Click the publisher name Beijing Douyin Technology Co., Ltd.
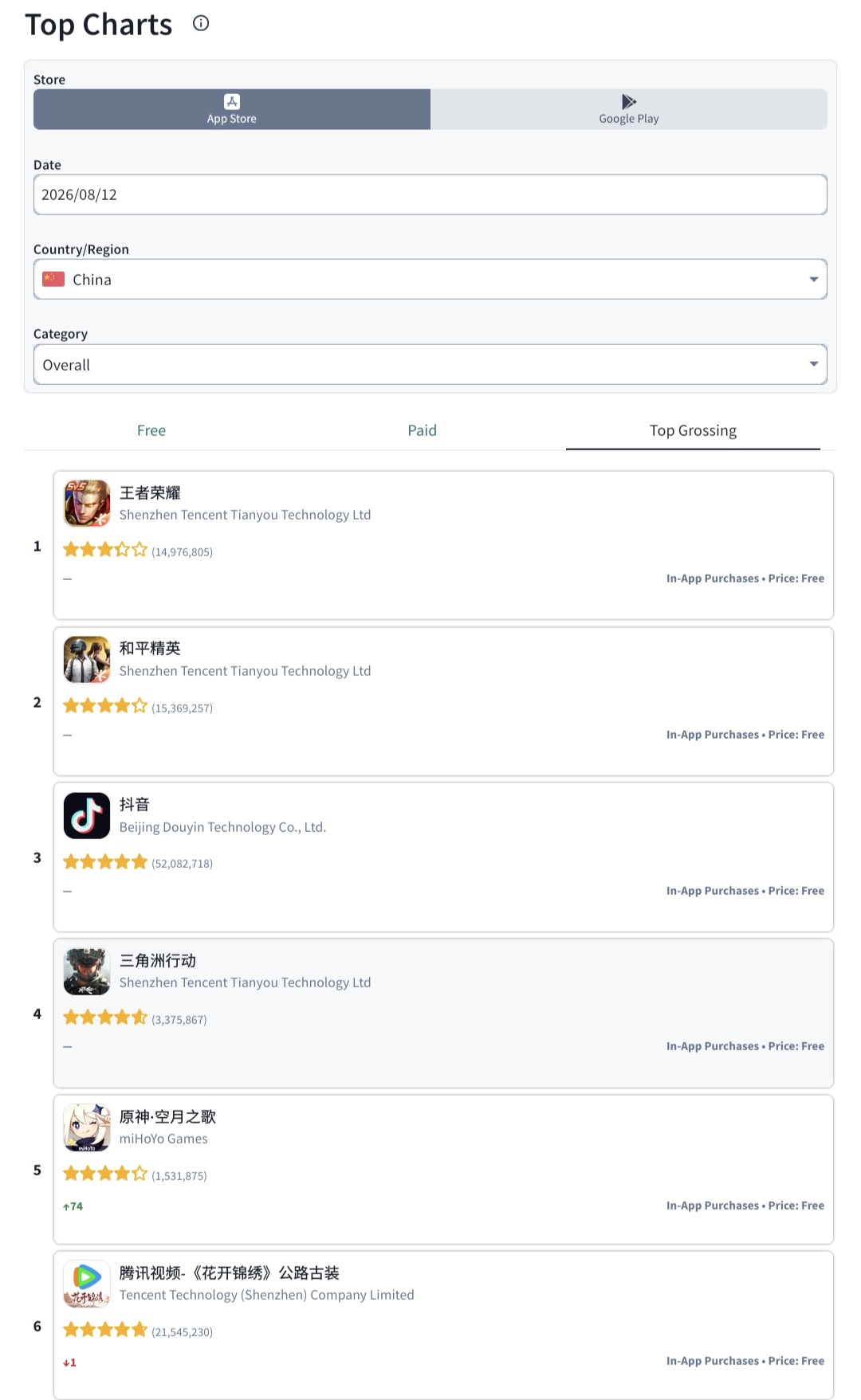Image resolution: width=861 pixels, height=1400 pixels. pos(223,827)
